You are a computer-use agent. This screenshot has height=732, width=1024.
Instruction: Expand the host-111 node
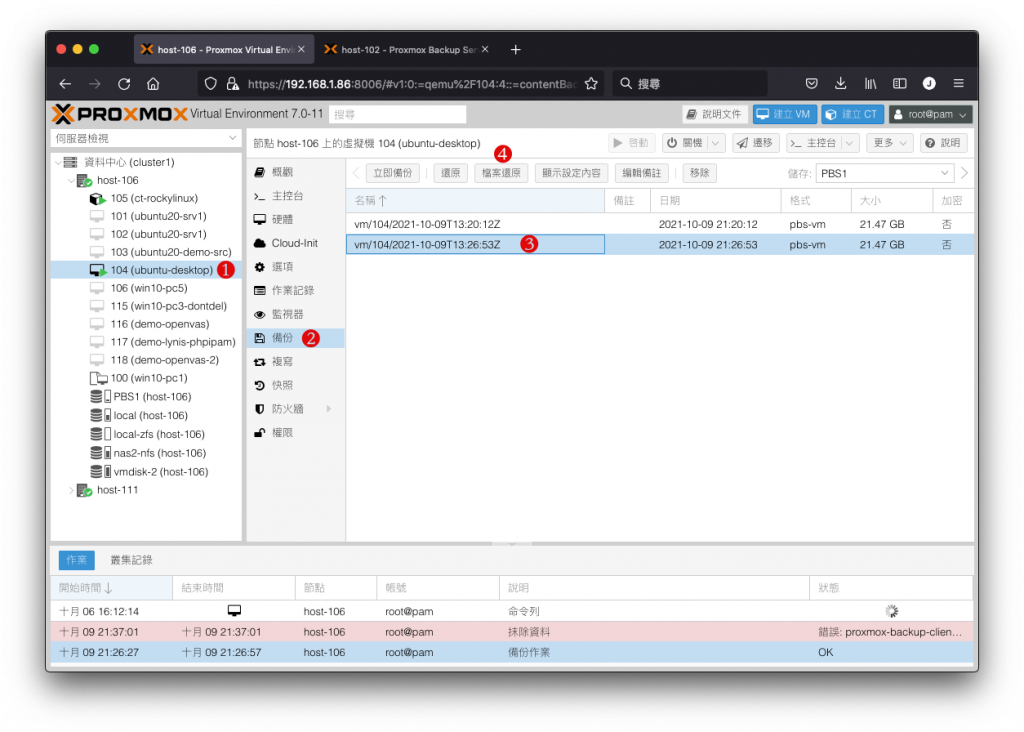click(x=71, y=490)
